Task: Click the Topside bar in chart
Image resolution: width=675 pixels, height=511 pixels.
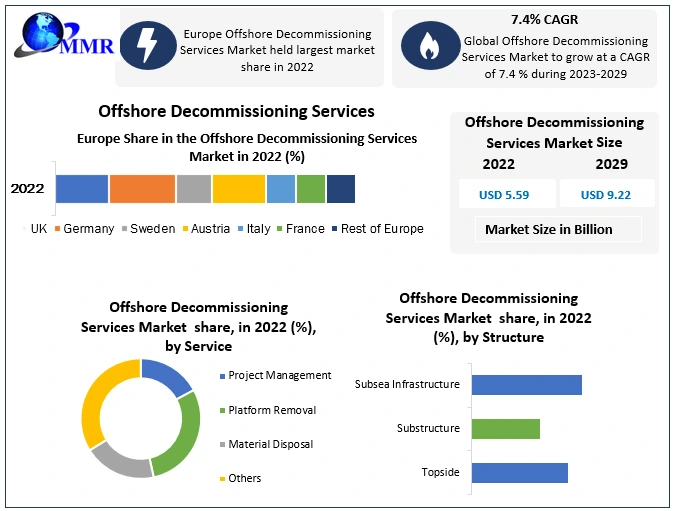Action: (519, 472)
